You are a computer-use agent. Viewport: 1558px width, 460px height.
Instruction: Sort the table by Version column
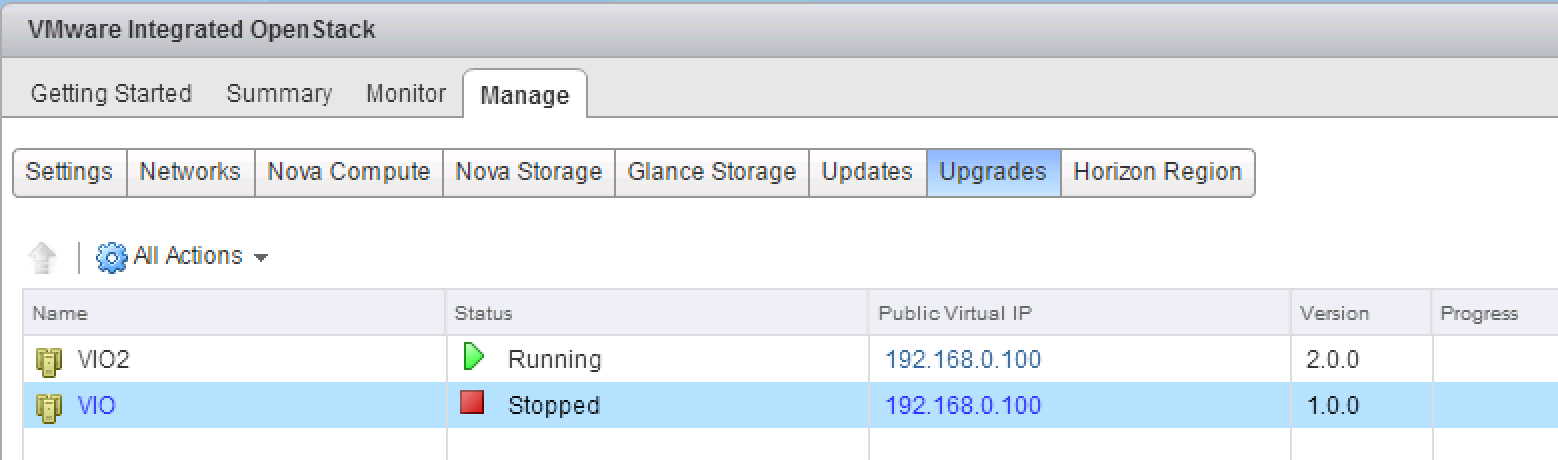click(1334, 314)
